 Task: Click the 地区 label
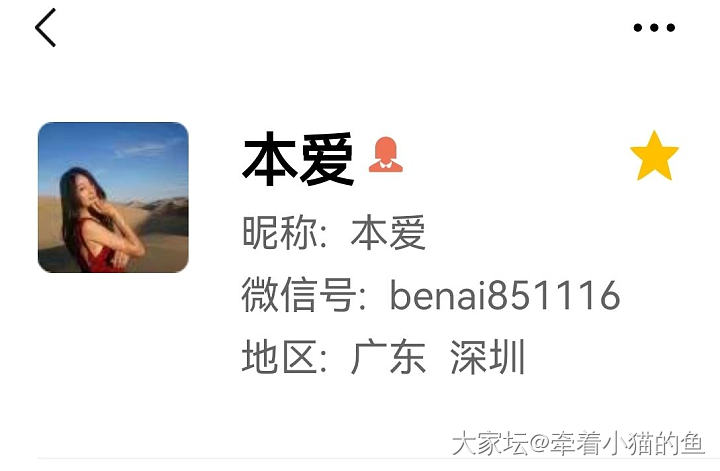pos(279,357)
